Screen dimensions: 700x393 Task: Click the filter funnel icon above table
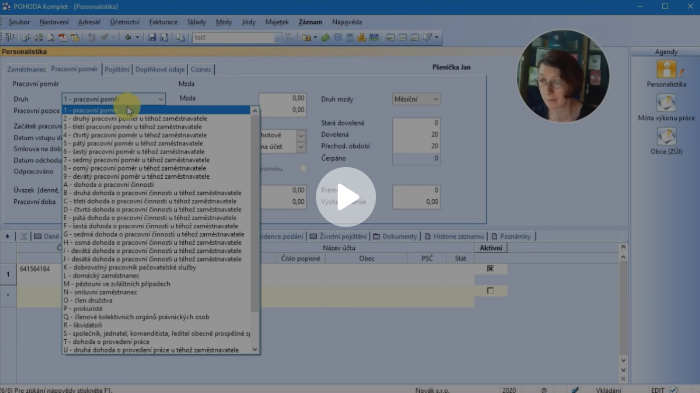click(24, 236)
